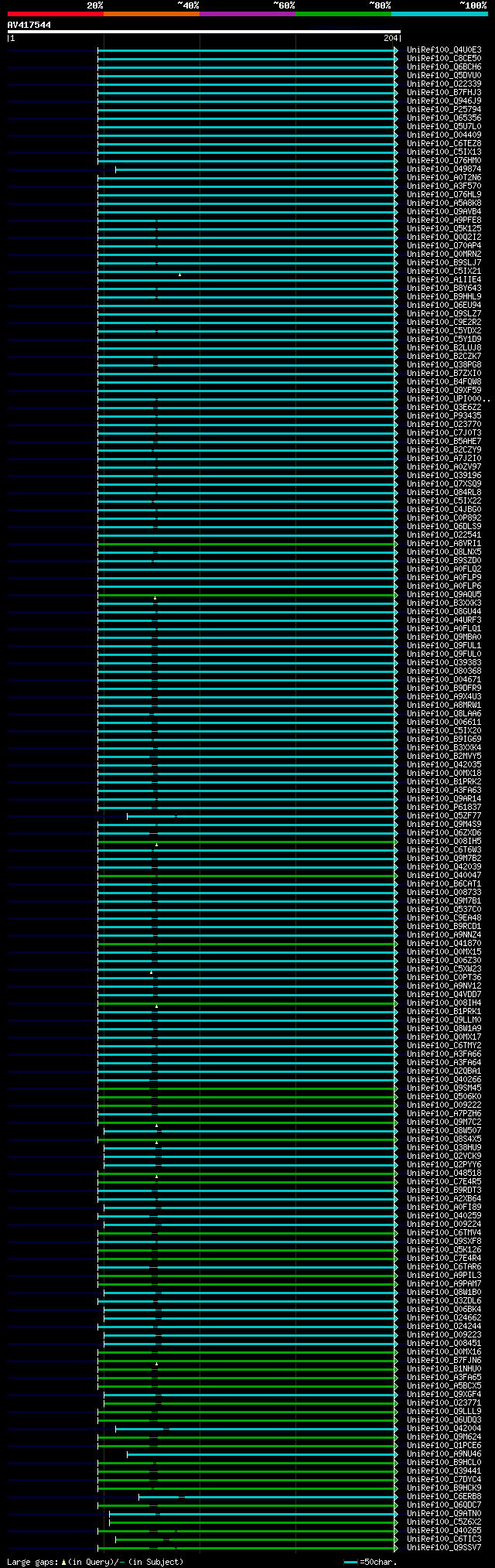Select the label UniRef100_Q9FUL1

pyautogui.click(x=444, y=646)
